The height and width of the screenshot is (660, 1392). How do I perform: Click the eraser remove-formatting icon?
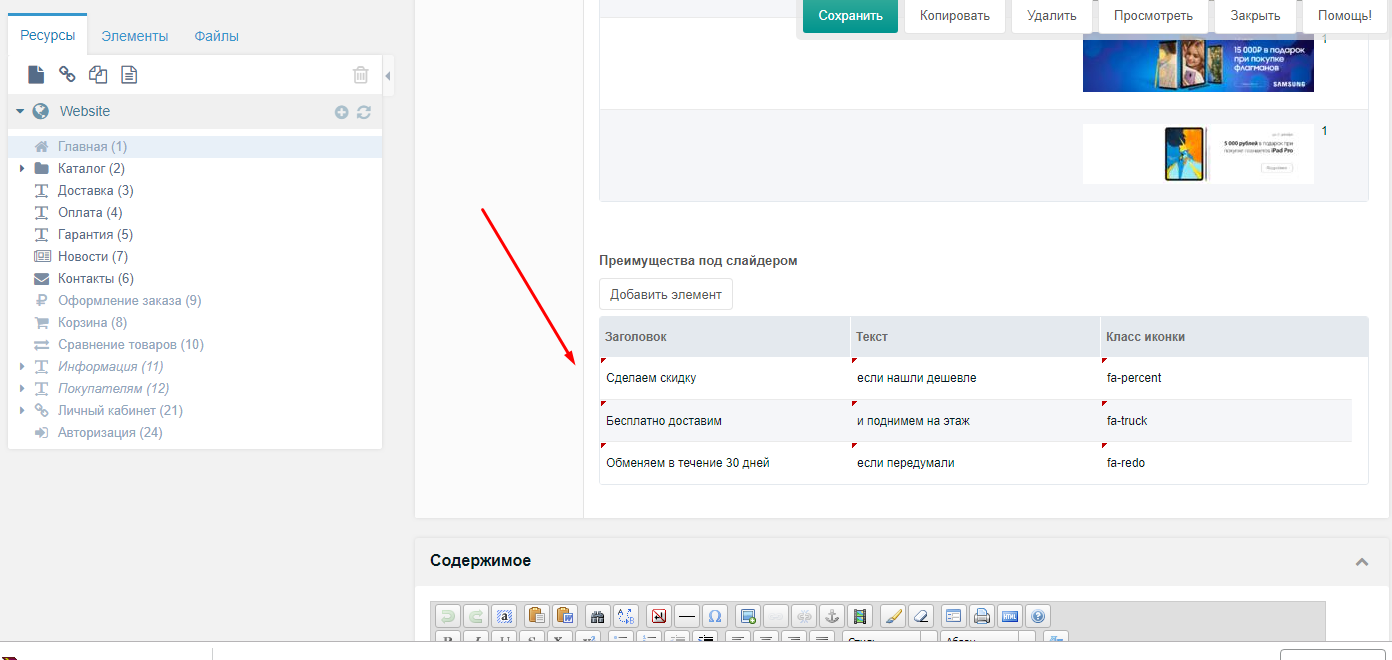(921, 616)
